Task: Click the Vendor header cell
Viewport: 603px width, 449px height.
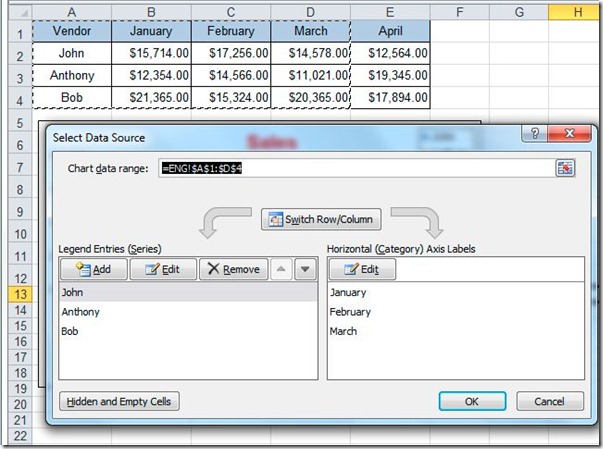Action: pos(72,31)
